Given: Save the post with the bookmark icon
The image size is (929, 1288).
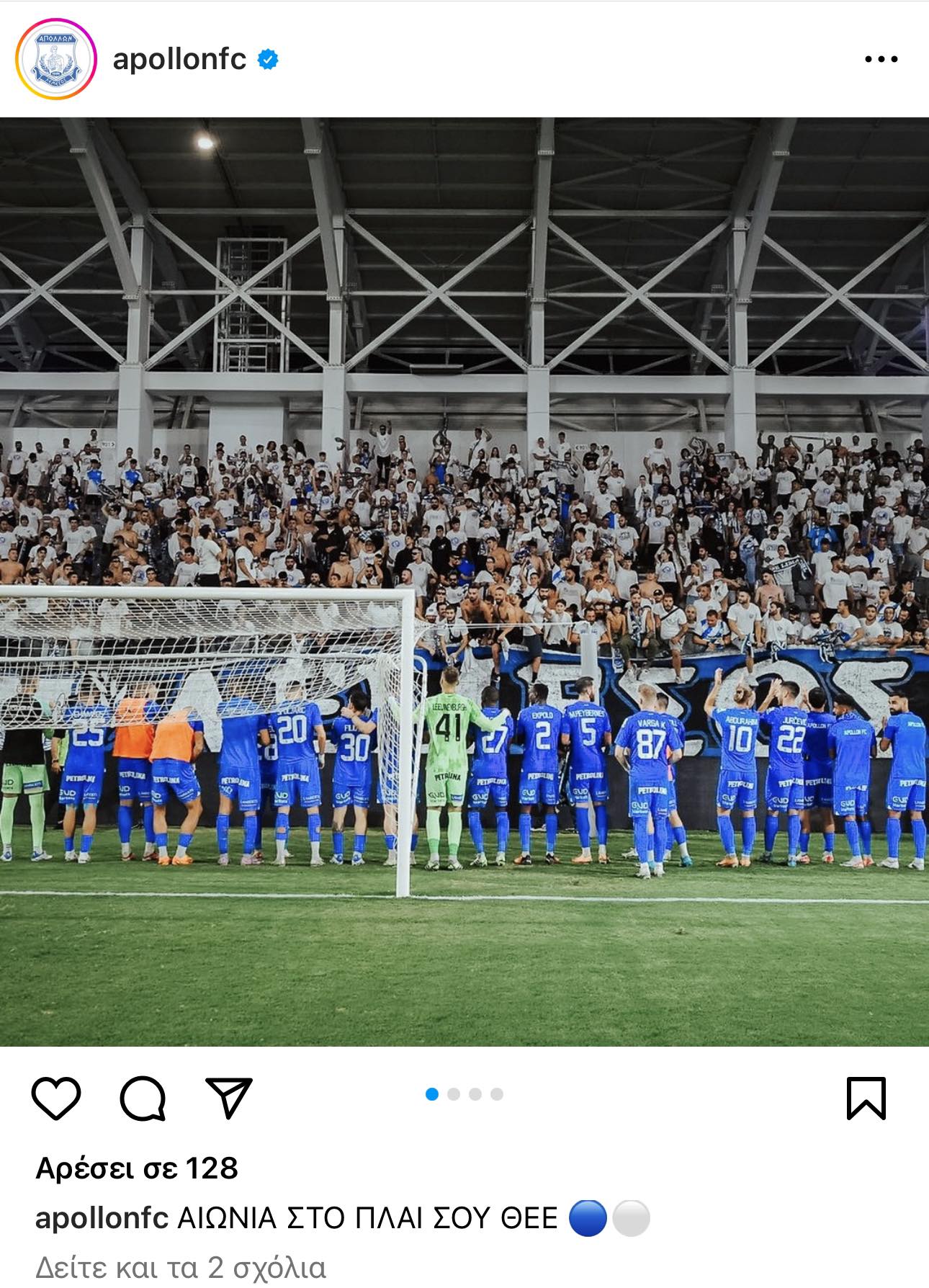Looking at the screenshot, I should (x=866, y=1099).
